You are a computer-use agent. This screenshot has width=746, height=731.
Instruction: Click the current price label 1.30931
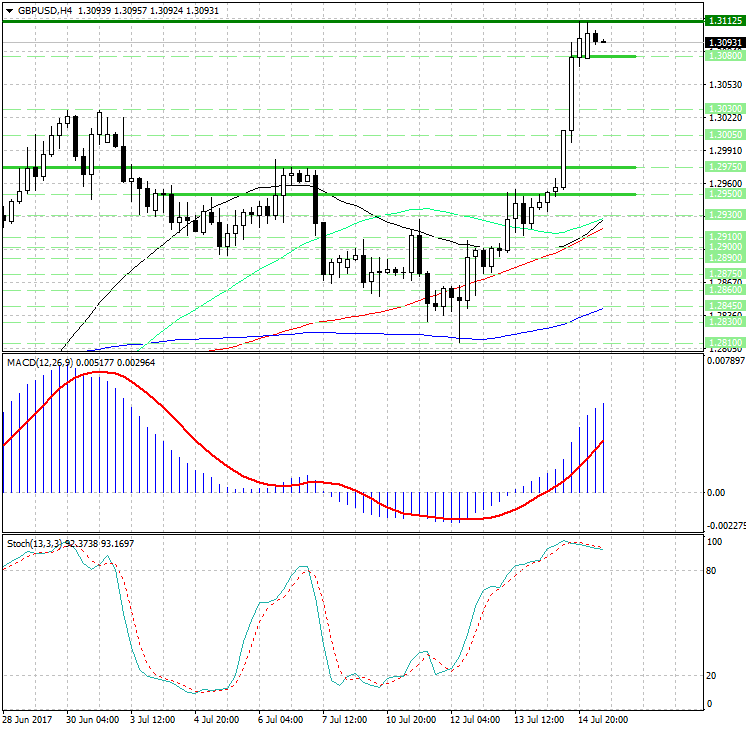[x=723, y=43]
